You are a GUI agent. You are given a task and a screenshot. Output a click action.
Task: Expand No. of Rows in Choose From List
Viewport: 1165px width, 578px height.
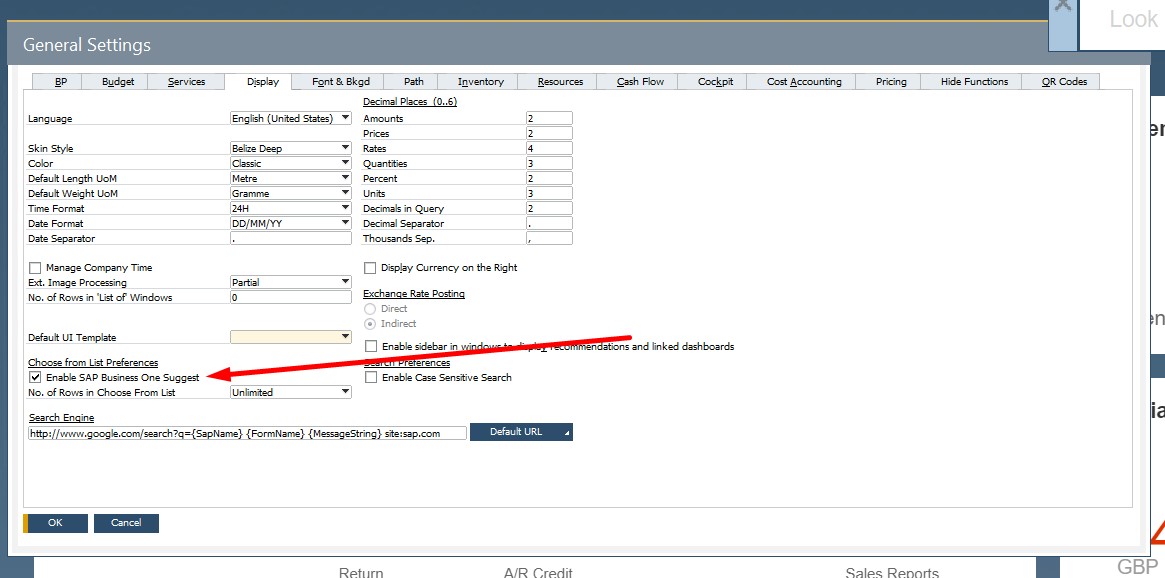click(x=344, y=392)
